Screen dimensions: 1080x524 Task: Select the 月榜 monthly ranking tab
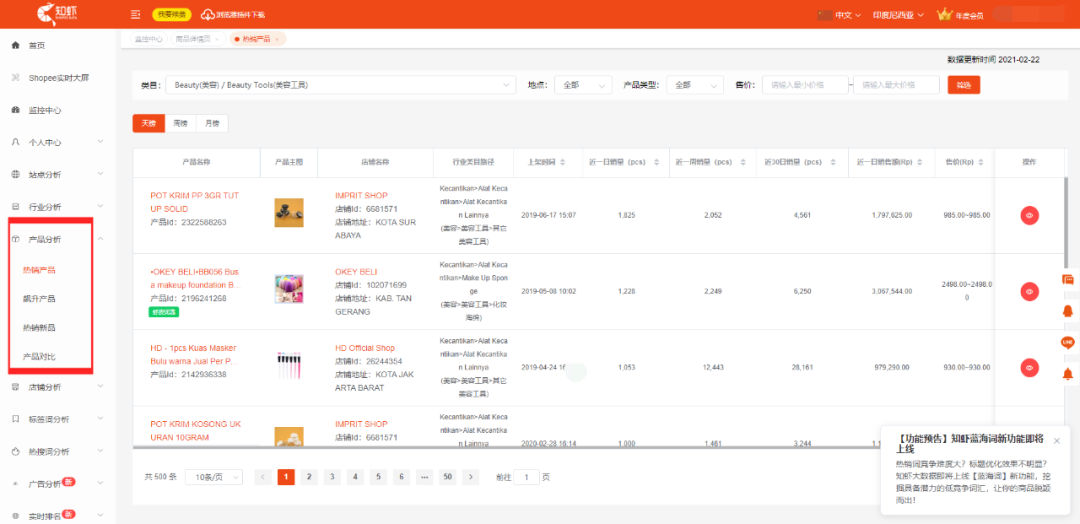pos(212,123)
